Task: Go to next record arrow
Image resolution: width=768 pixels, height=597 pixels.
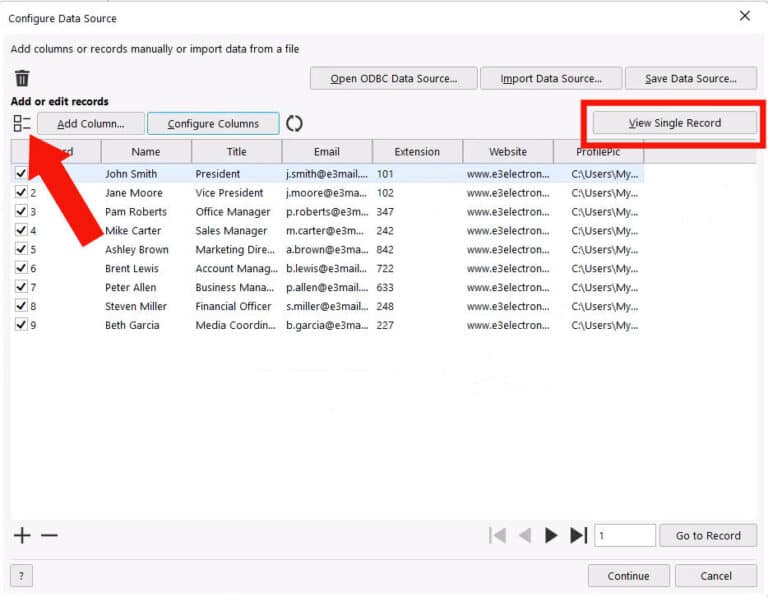Action: 551,535
